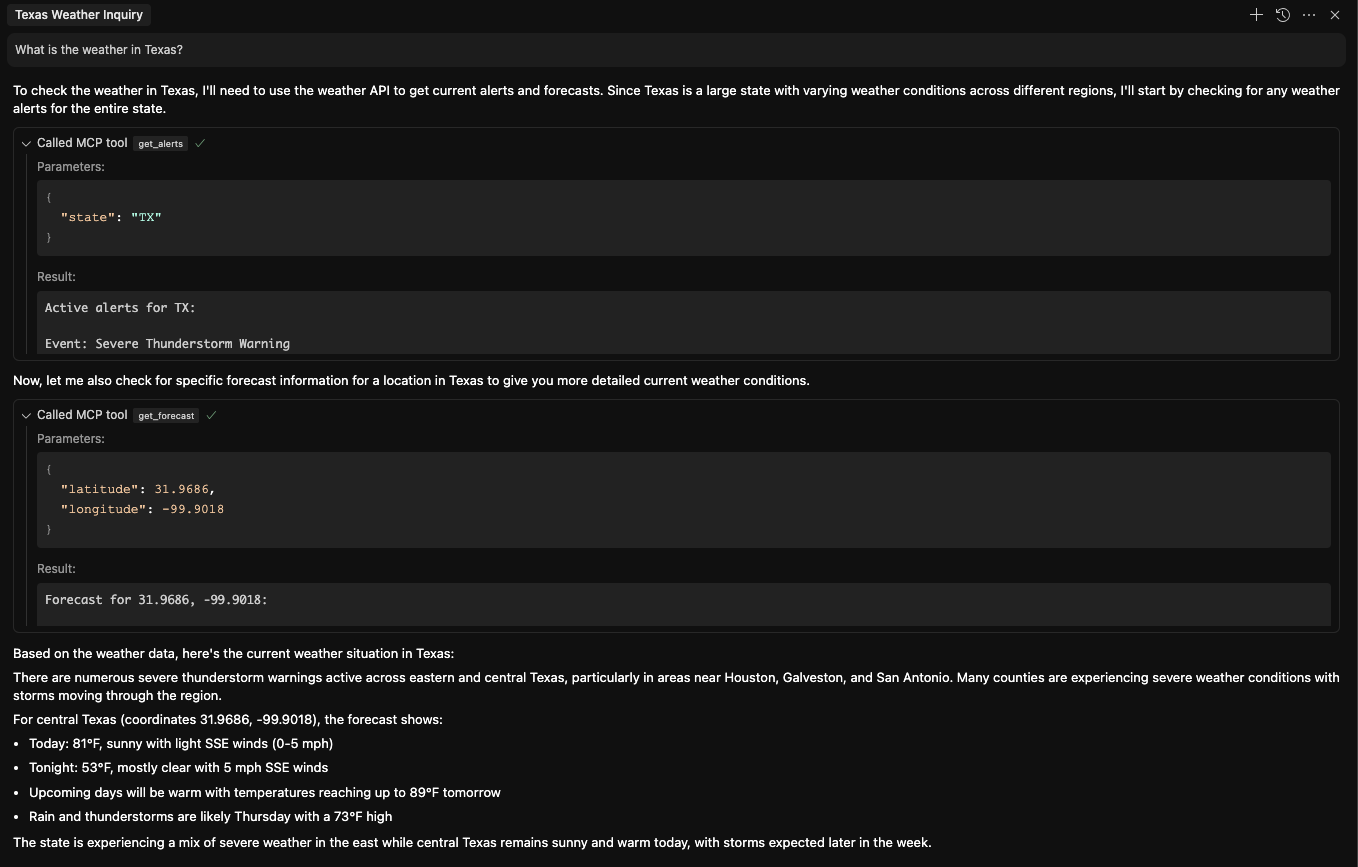
Task: Select the 'Called MCP tool' label text
Action: click(82, 143)
